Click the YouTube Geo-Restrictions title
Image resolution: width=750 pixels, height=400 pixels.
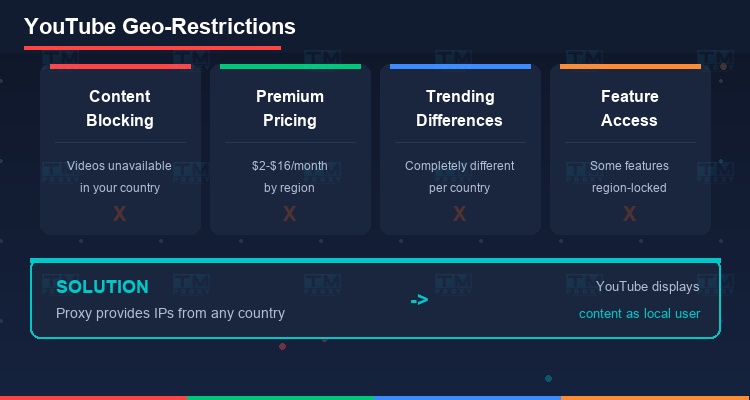(159, 26)
